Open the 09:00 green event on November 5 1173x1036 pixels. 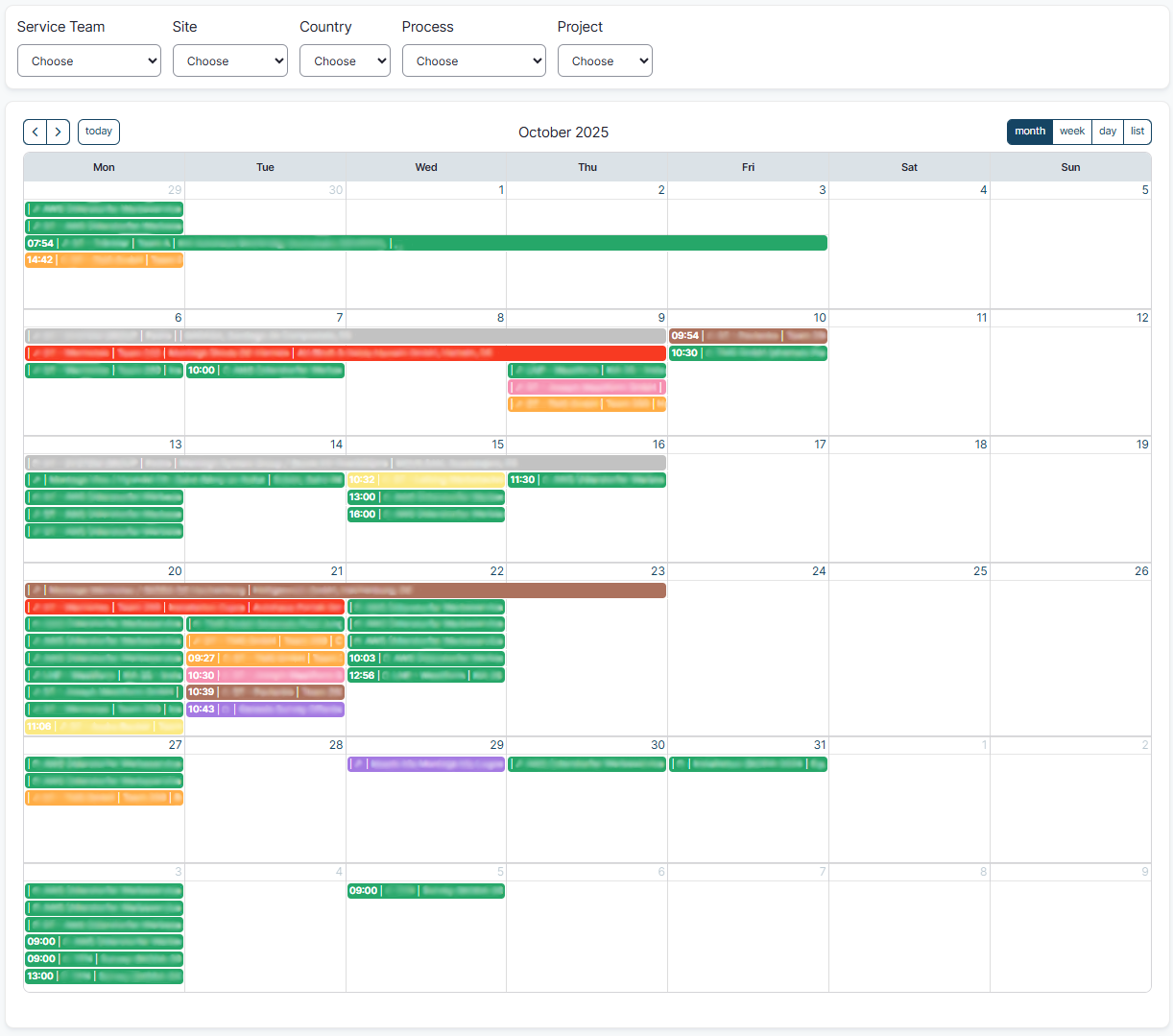(426, 890)
